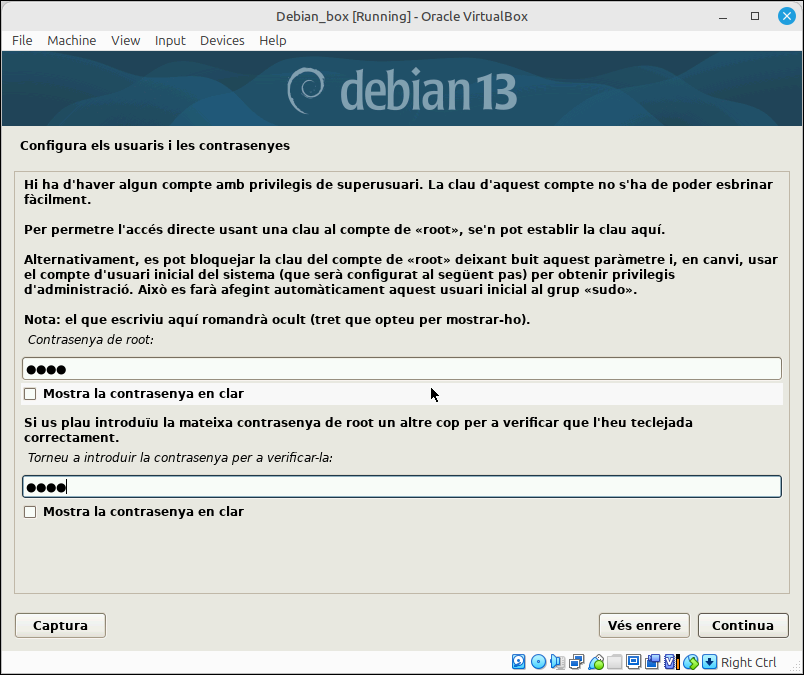Click the paragraph starting 'Nota: el que escriviu'
The width and height of the screenshot is (804, 675).
click(x=277, y=320)
